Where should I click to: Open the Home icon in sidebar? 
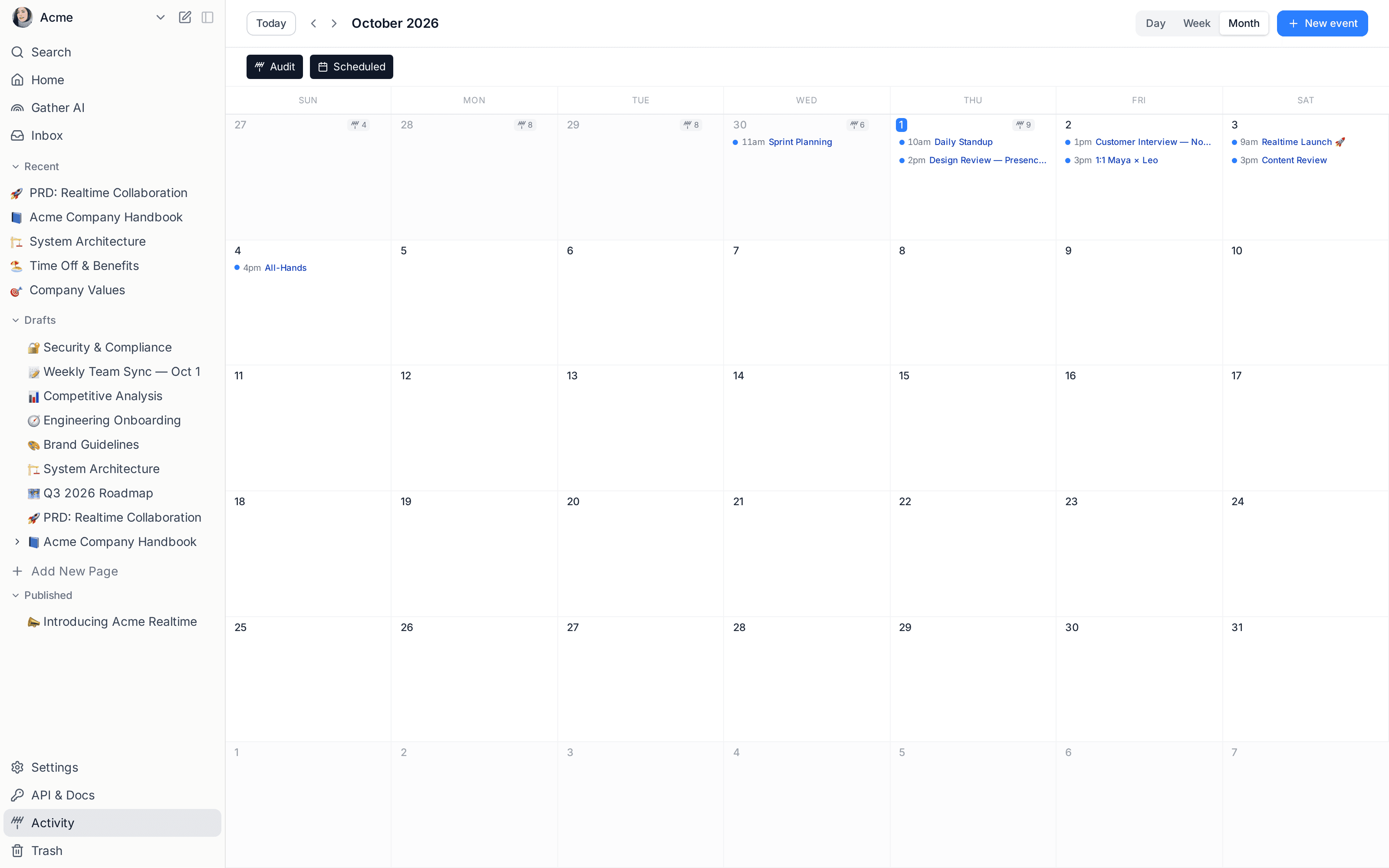coord(18,80)
